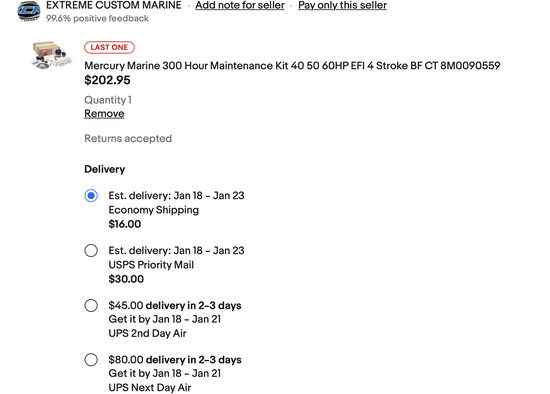
Task: Click the Economy Shipping label text
Action: 154,210
